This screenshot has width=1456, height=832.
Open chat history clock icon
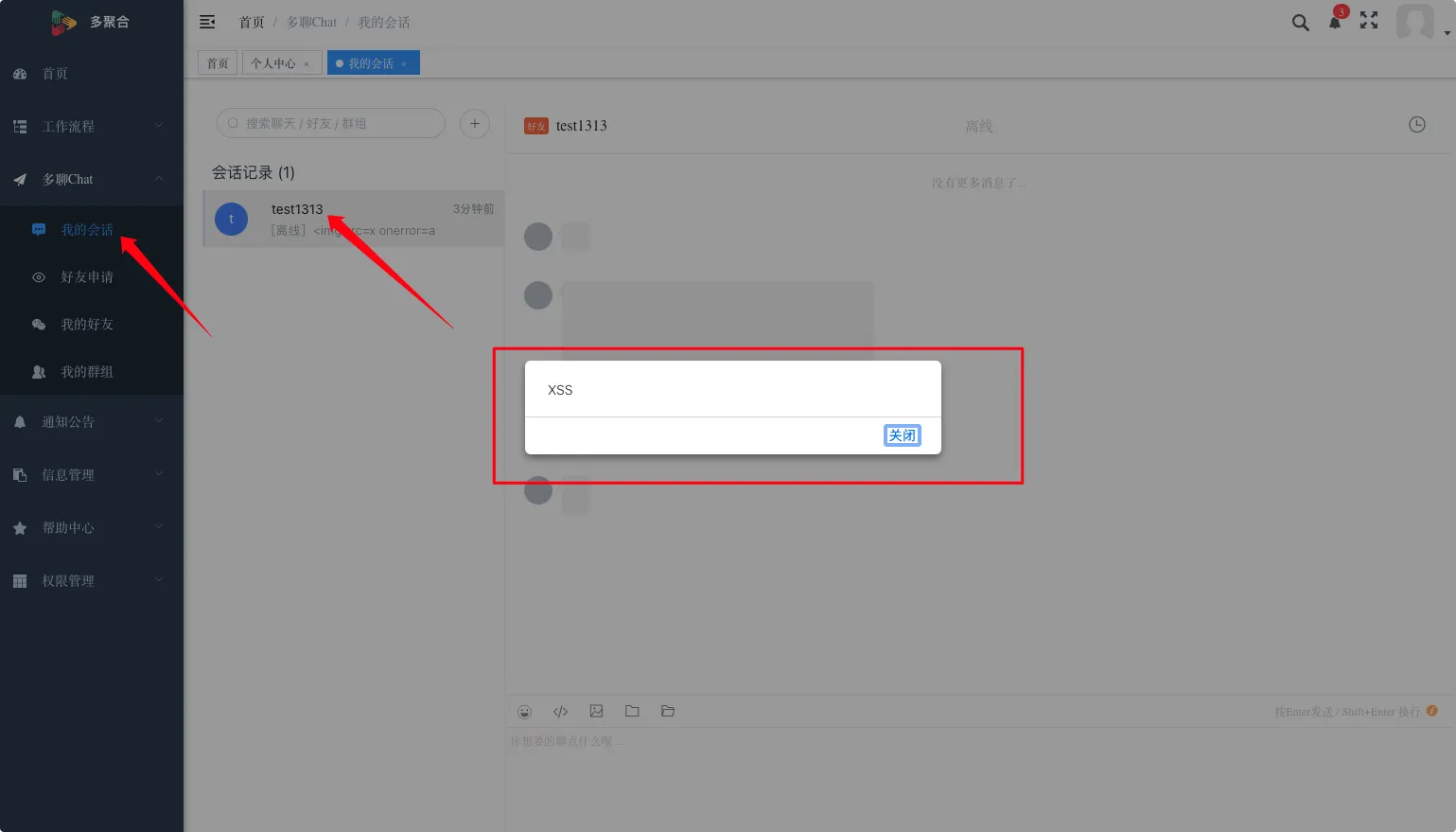coord(1416,125)
